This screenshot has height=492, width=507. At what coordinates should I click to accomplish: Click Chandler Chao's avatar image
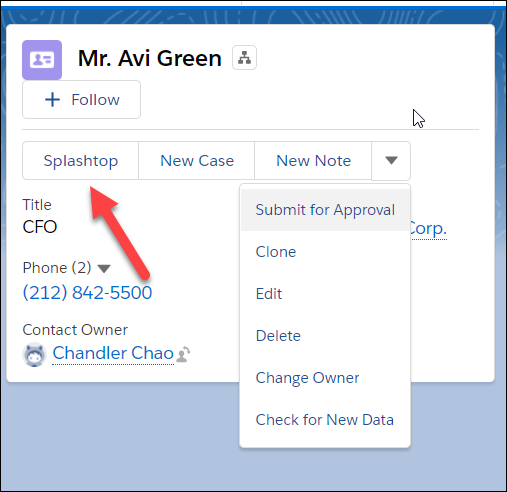pyautogui.click(x=34, y=354)
